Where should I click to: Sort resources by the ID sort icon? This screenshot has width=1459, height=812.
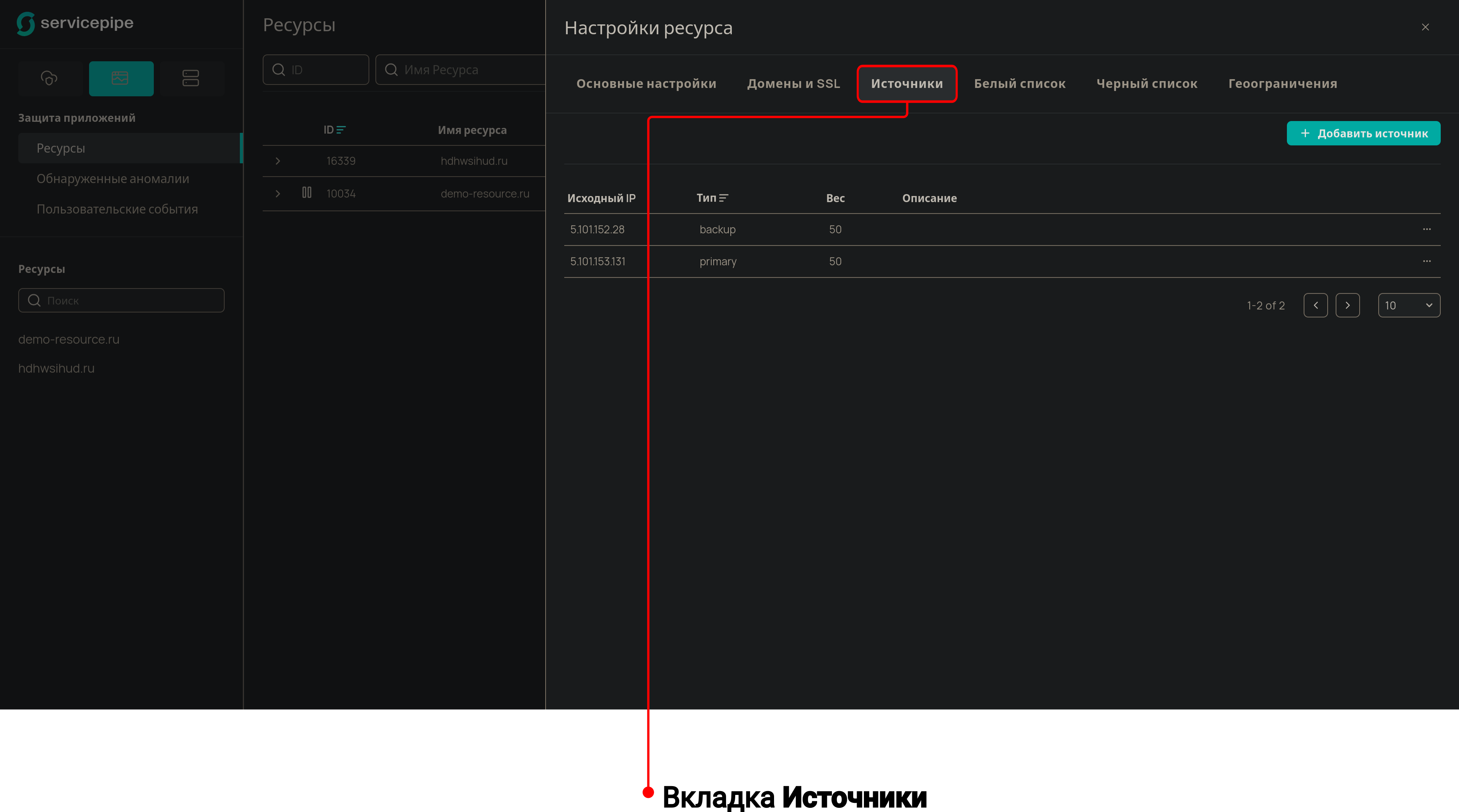(x=341, y=130)
